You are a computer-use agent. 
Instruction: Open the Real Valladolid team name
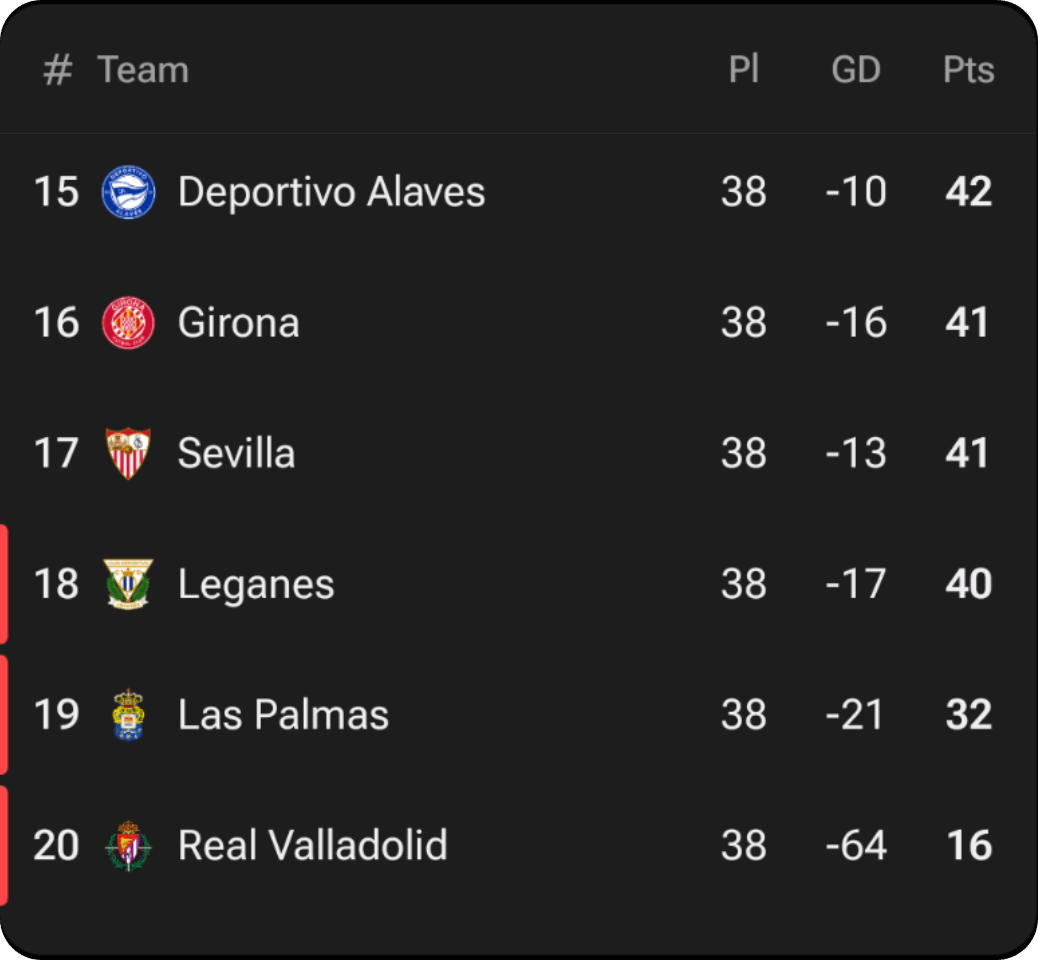[312, 846]
